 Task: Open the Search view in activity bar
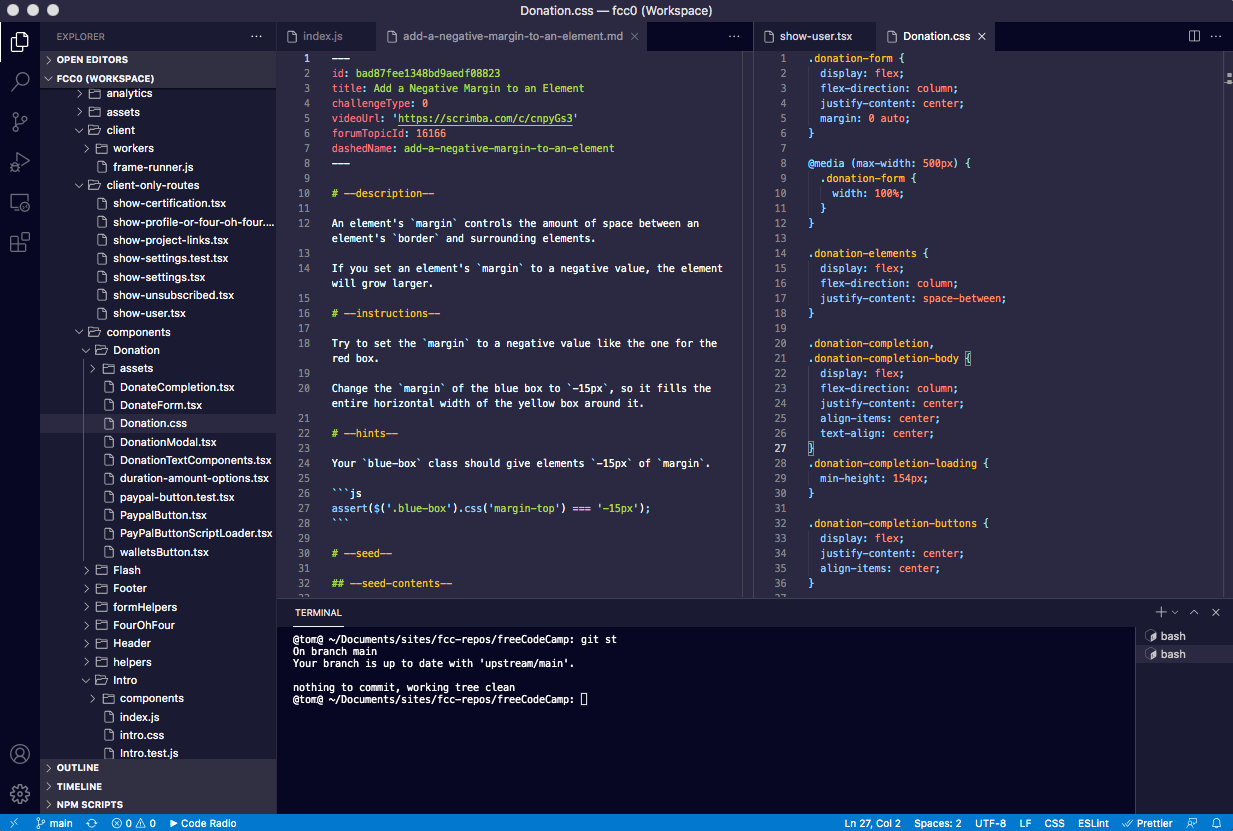pyautogui.click(x=20, y=82)
